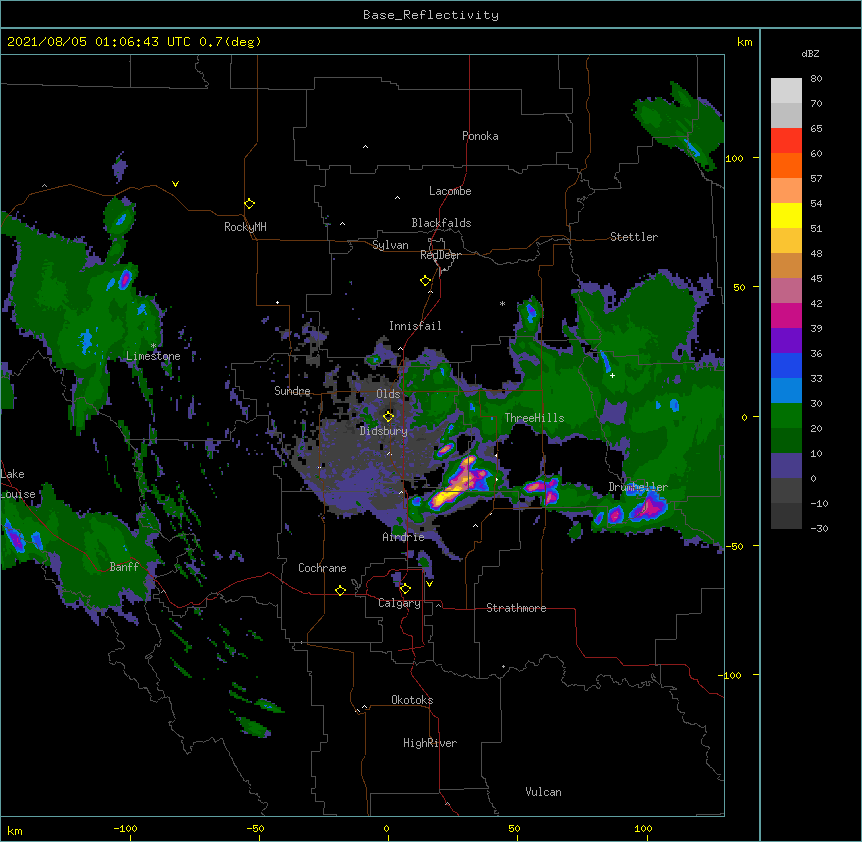Click the Vulcan city label
Screen dimensions: 862x842
tap(543, 792)
